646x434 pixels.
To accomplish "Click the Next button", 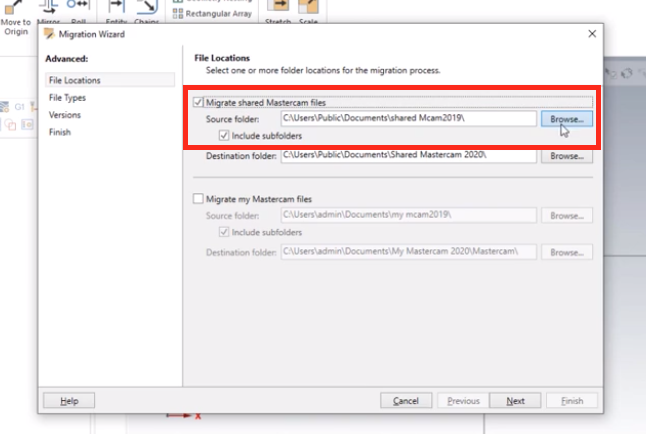I will pos(515,401).
